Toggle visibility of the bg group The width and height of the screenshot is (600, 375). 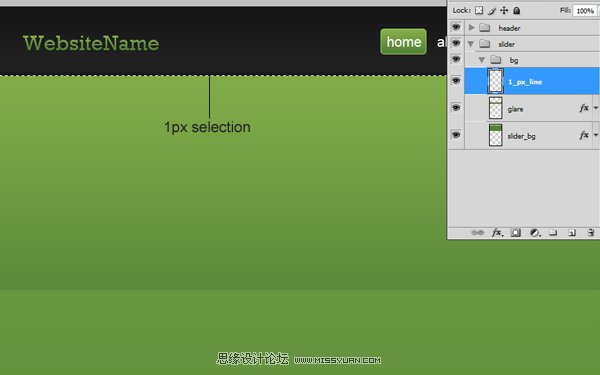(456, 59)
